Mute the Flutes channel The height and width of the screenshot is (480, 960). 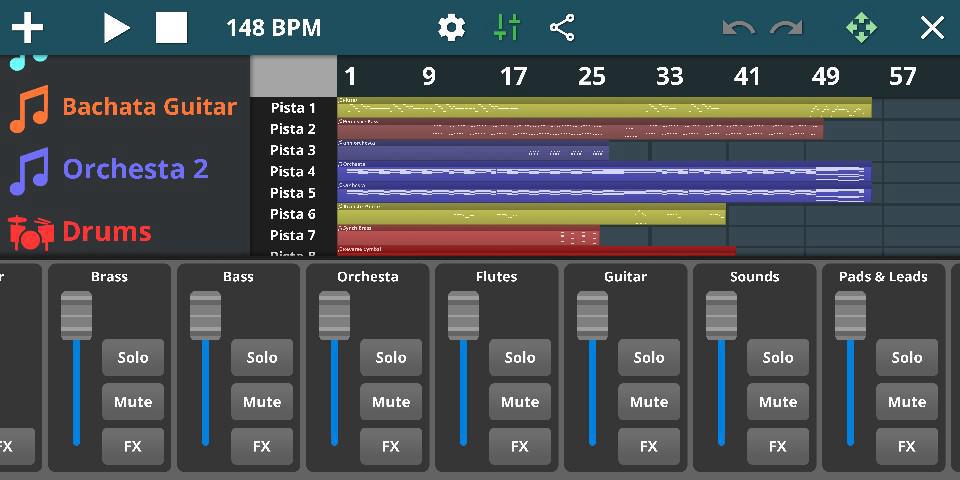tap(520, 402)
